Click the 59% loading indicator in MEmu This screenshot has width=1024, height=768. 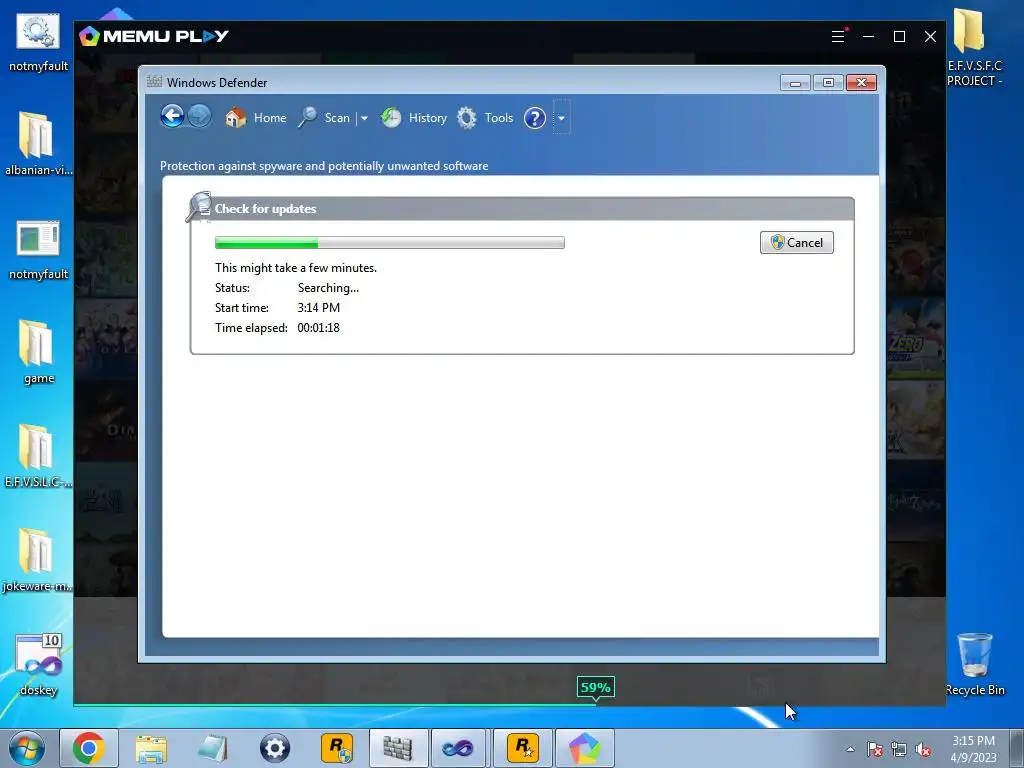pos(596,688)
